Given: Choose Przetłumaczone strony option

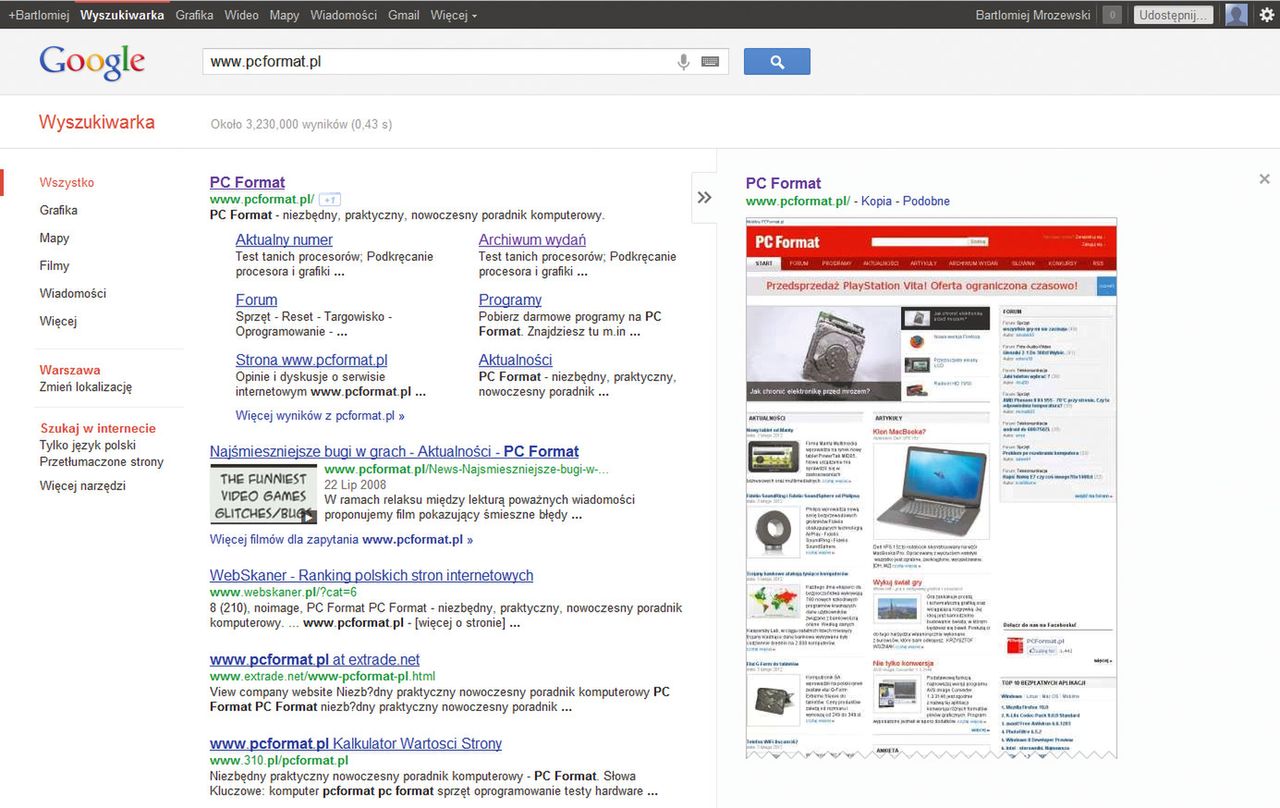Looking at the screenshot, I should [x=101, y=462].
